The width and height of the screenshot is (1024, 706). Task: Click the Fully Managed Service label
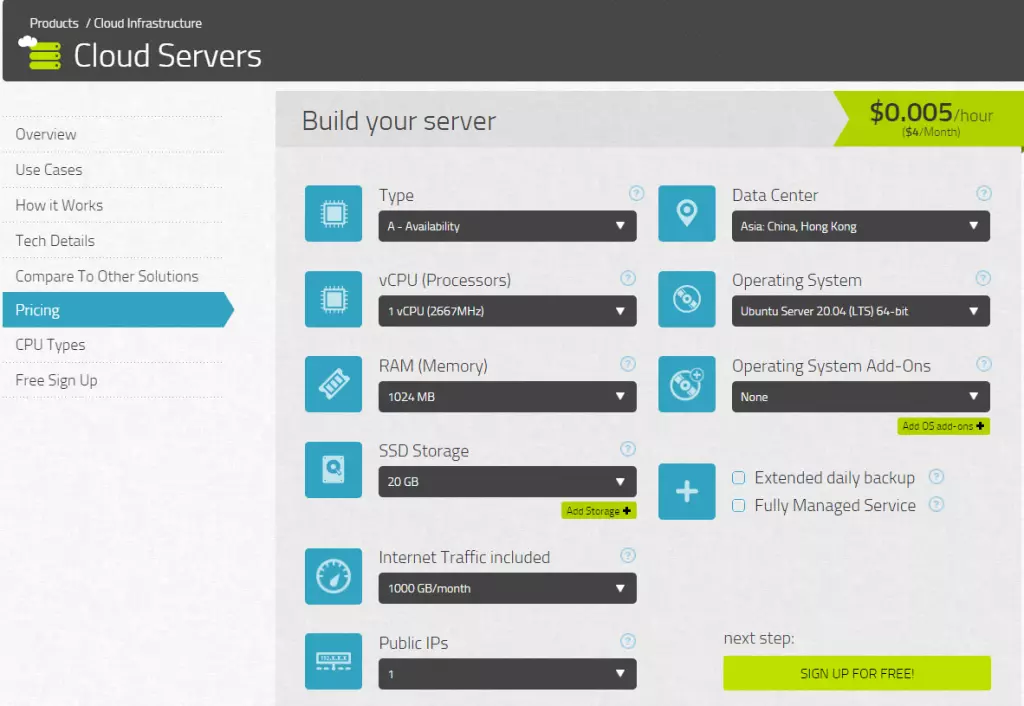835,505
